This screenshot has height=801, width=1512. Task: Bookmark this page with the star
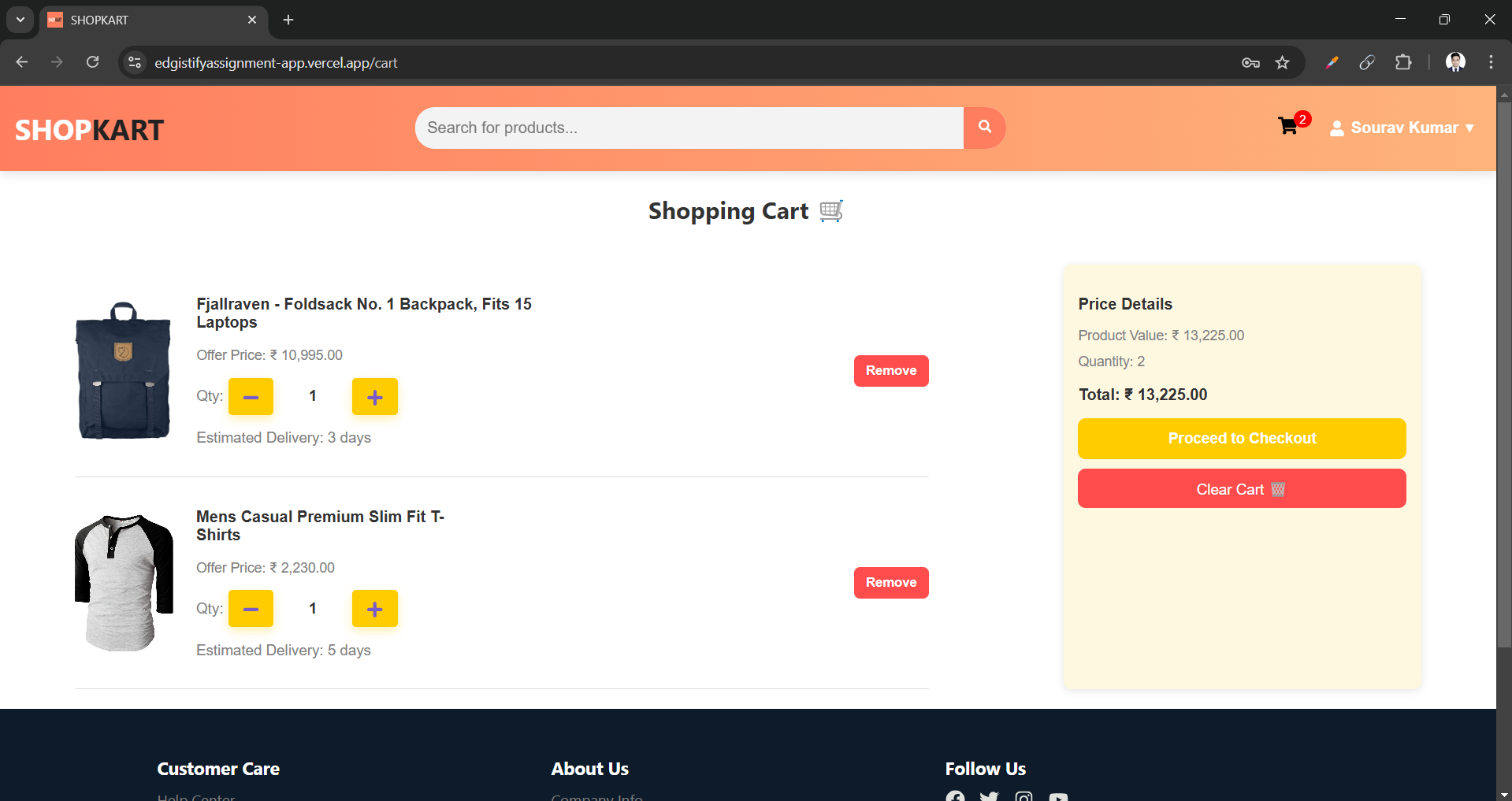coord(1283,63)
